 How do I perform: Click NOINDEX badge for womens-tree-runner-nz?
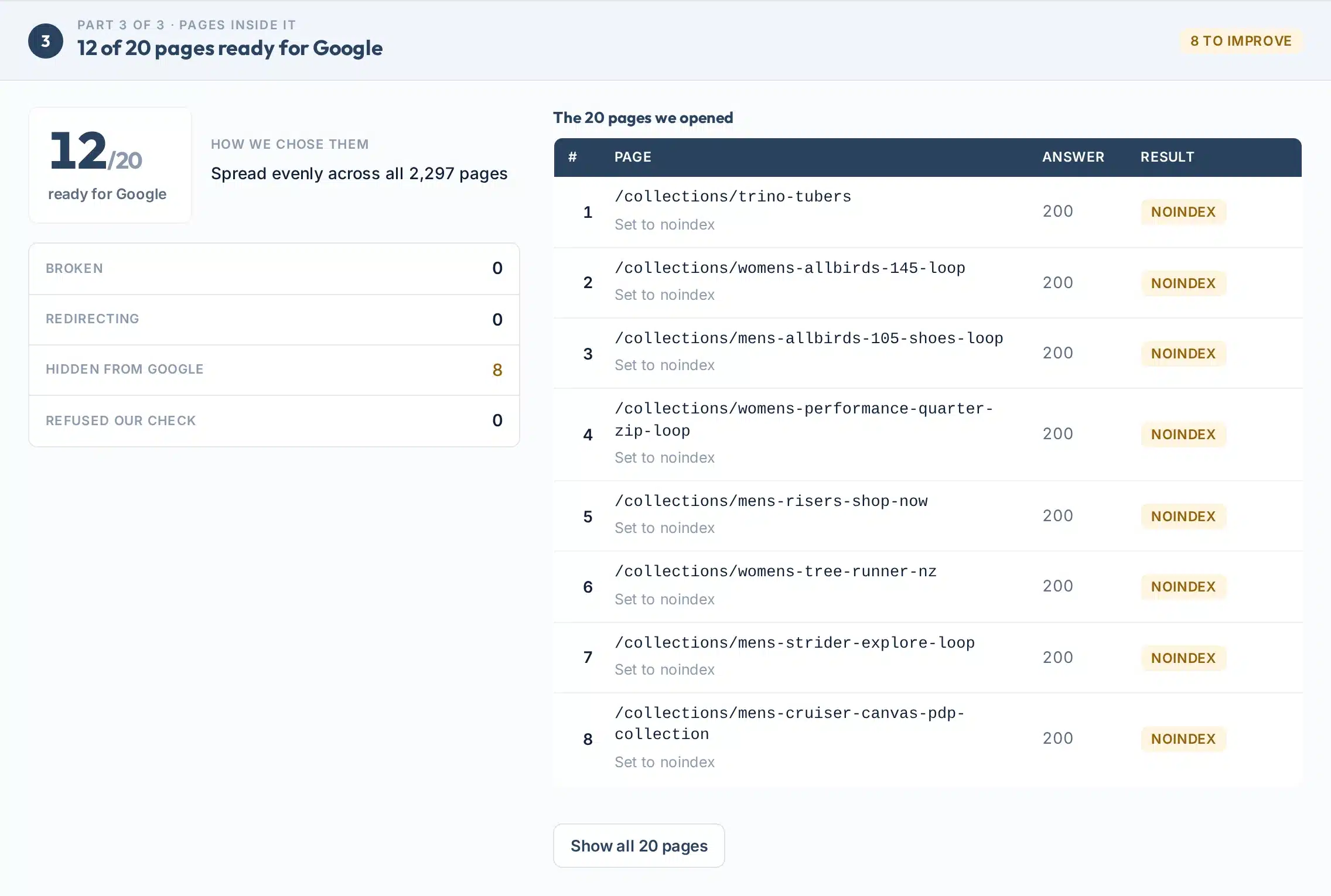(x=1183, y=587)
